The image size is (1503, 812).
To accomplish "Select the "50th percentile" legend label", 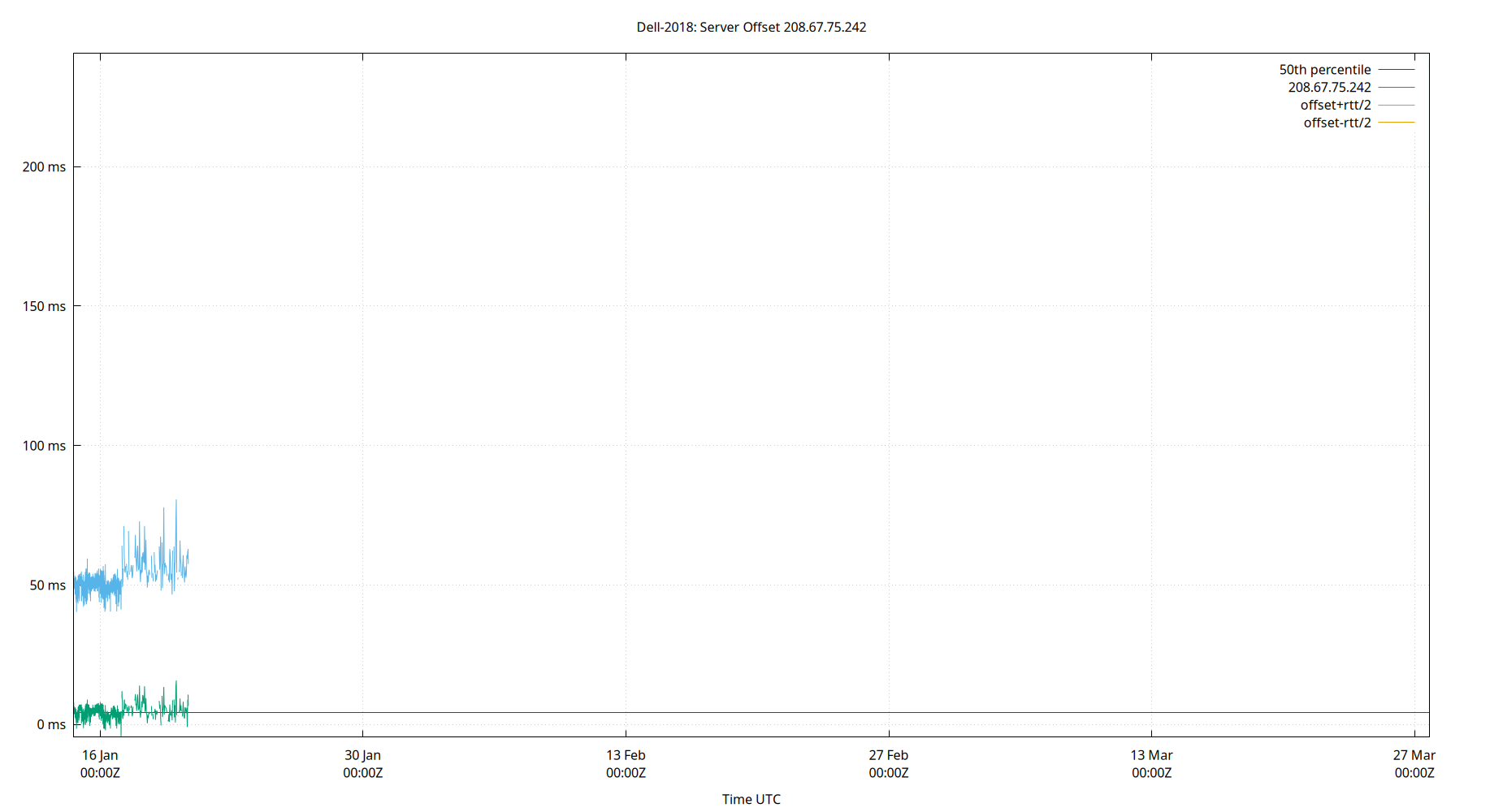I will (x=1324, y=70).
